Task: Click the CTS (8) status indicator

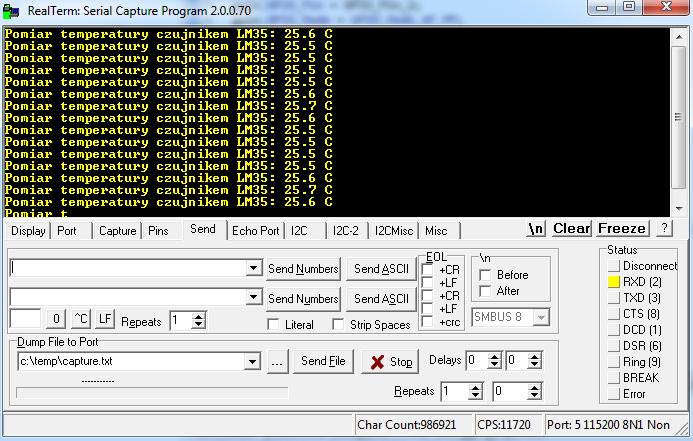Action: [614, 314]
